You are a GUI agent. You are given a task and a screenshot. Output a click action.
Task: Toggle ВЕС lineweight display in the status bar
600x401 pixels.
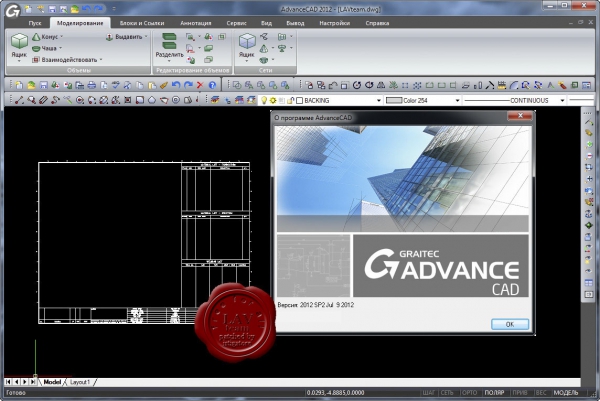pyautogui.click(x=541, y=393)
